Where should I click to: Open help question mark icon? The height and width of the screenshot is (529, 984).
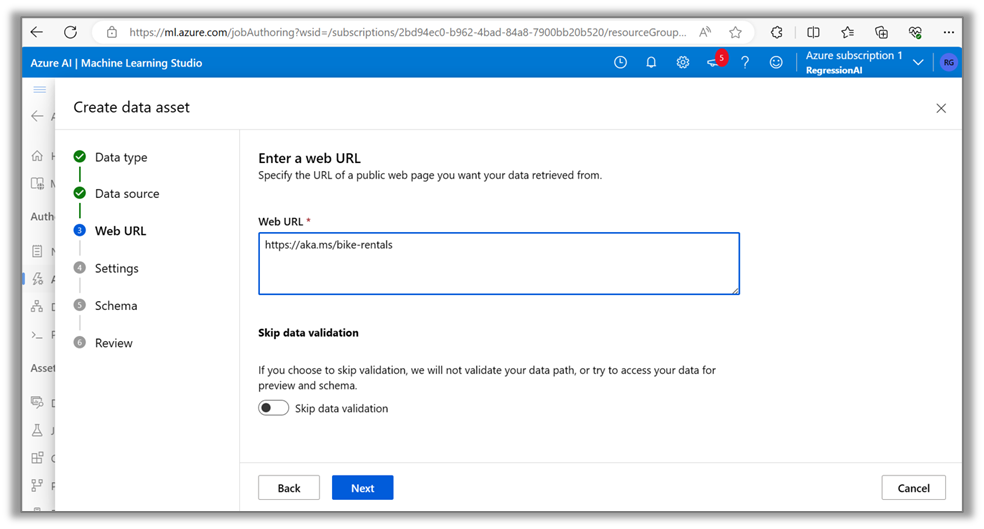pos(745,62)
